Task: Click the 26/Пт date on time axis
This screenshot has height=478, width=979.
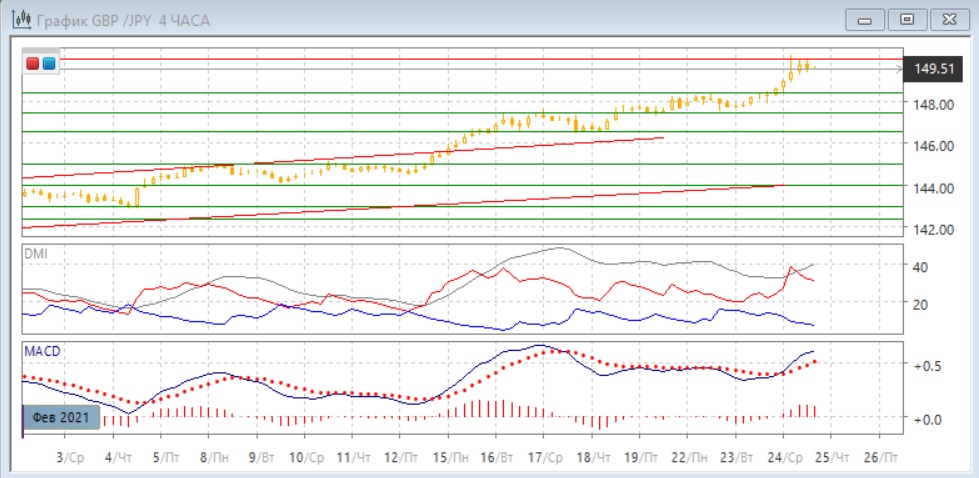Action: click(x=879, y=457)
